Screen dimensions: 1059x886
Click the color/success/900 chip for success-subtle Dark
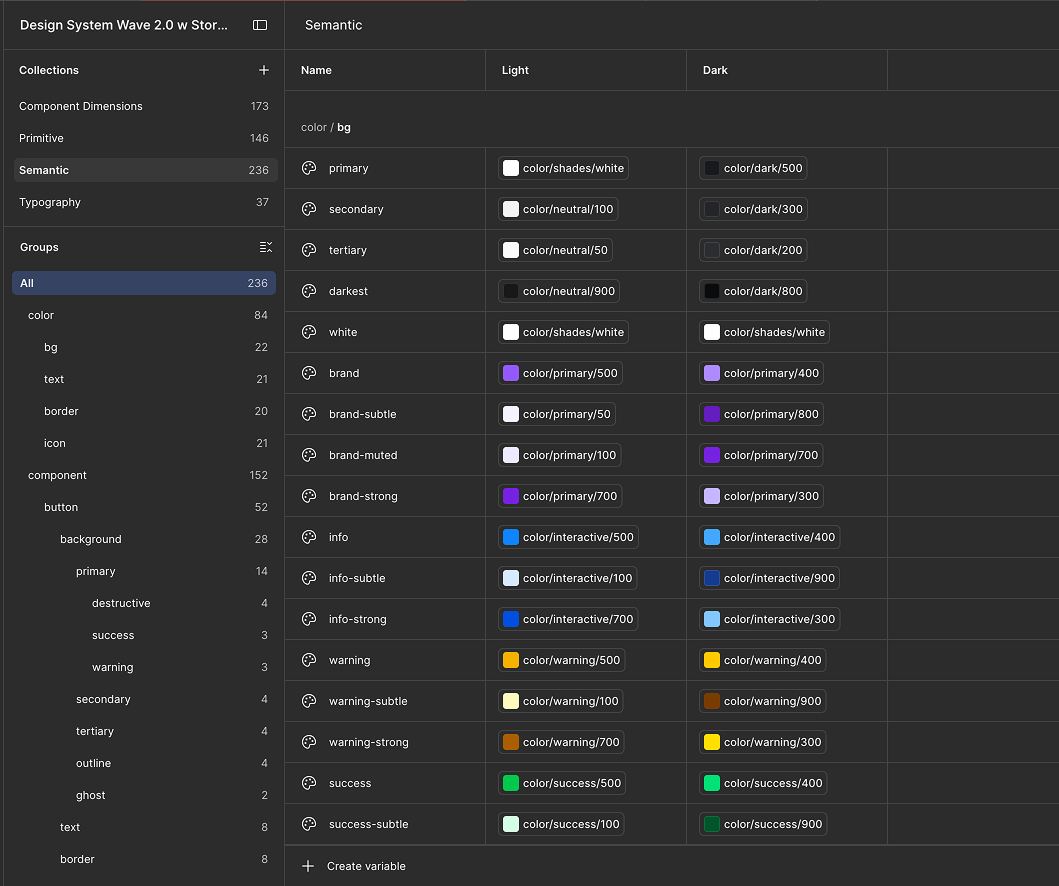[x=763, y=824]
